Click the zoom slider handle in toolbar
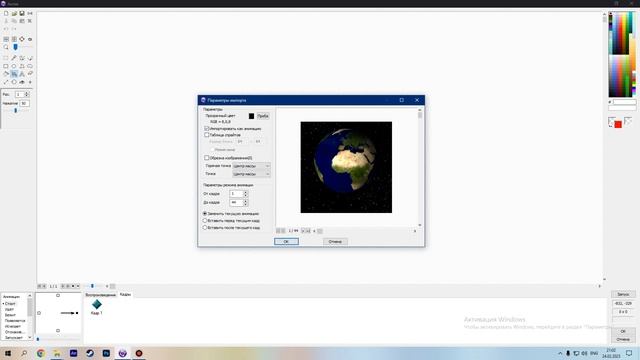 16,47
